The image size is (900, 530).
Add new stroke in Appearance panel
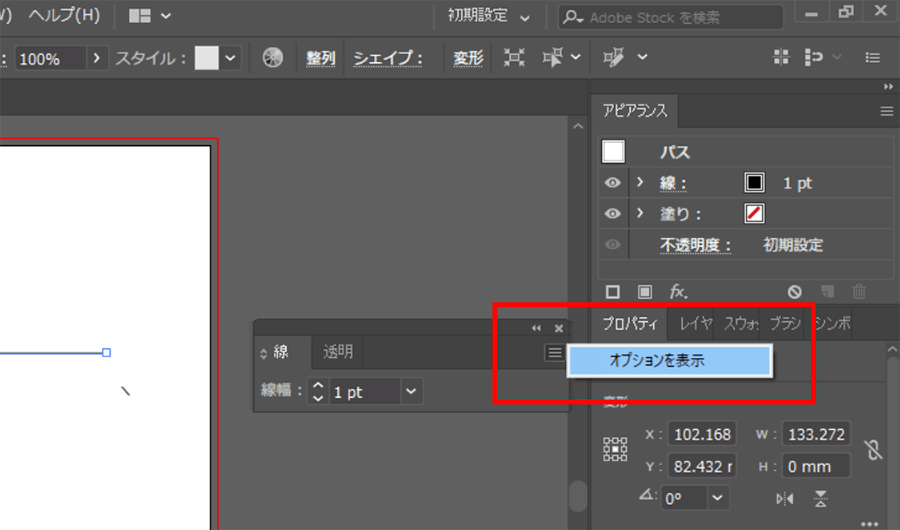pyautogui.click(x=612, y=292)
